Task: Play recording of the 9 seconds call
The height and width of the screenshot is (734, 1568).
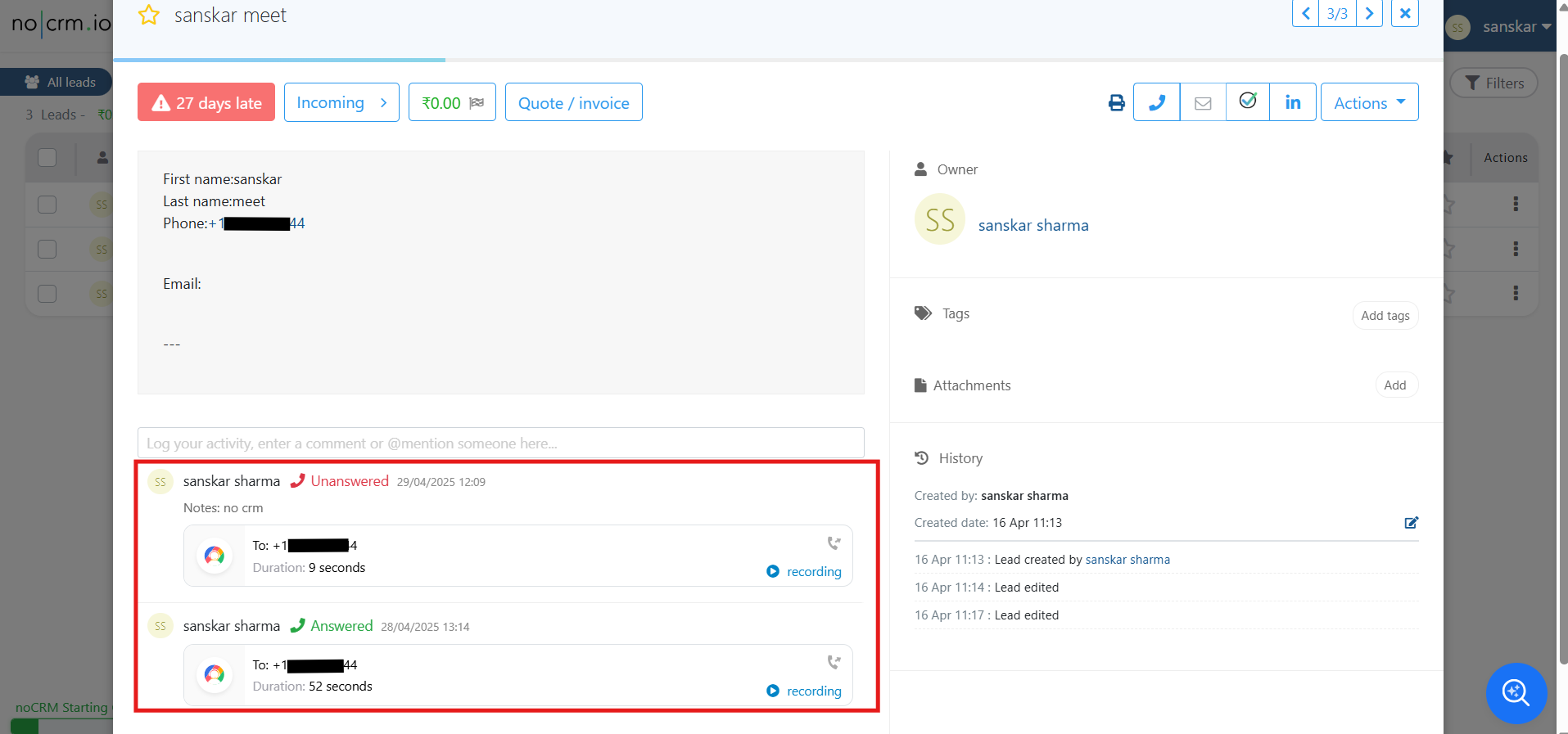Action: (804, 571)
